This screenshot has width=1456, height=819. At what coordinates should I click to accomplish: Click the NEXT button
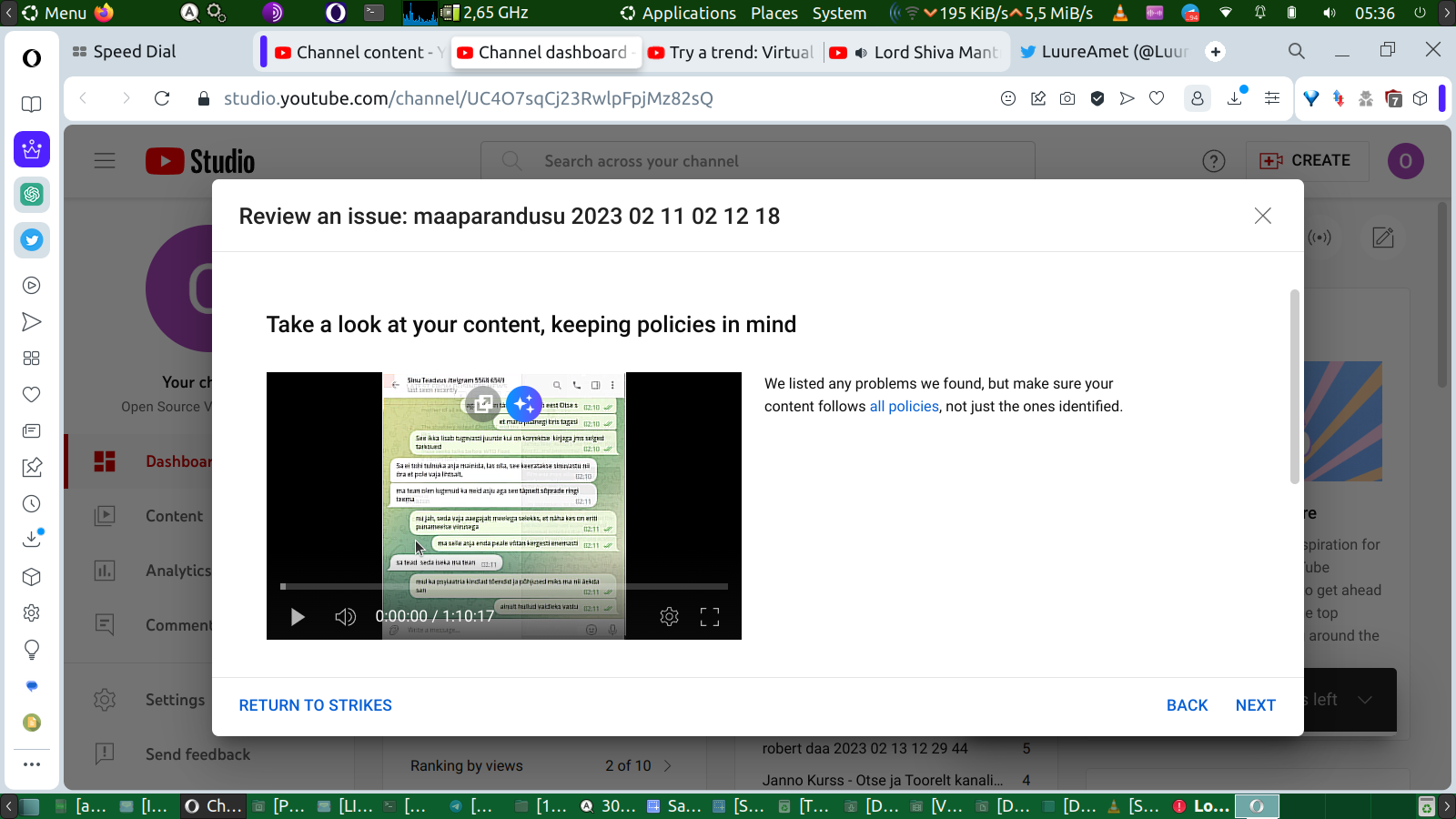[x=1255, y=705]
